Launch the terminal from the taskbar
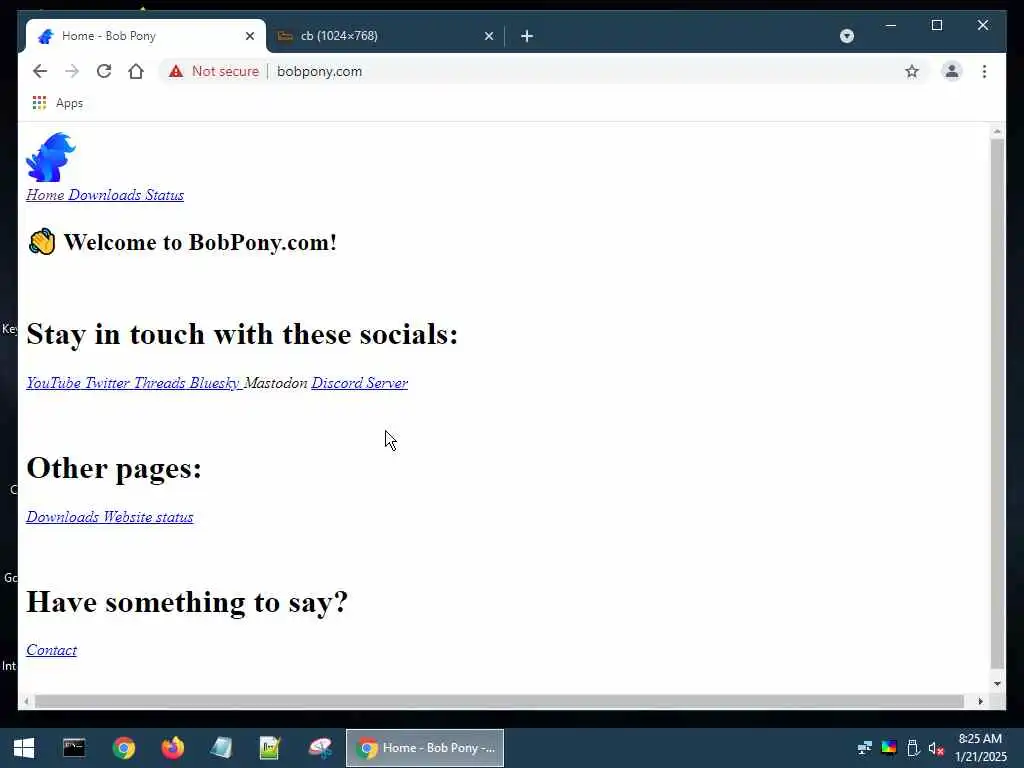 click(x=74, y=748)
